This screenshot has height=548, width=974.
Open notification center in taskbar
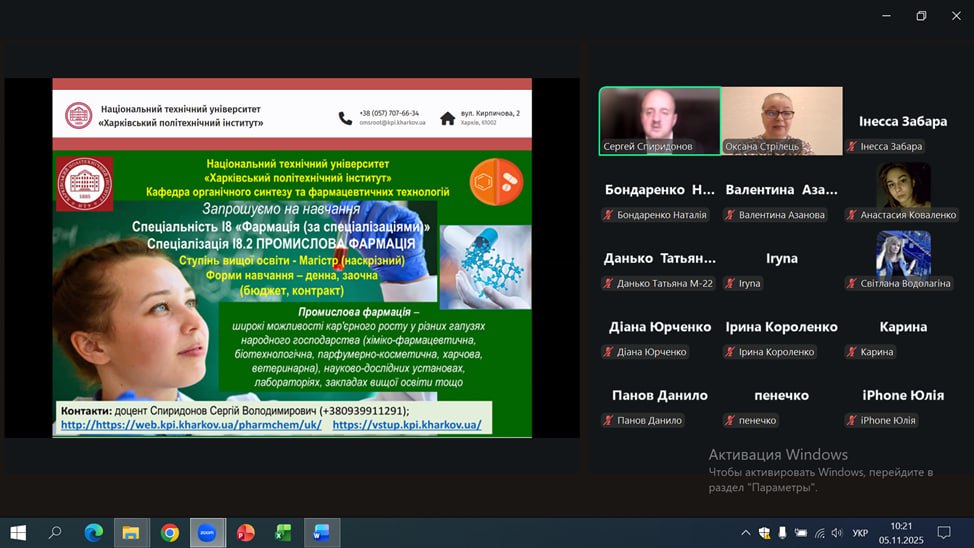[x=944, y=533]
